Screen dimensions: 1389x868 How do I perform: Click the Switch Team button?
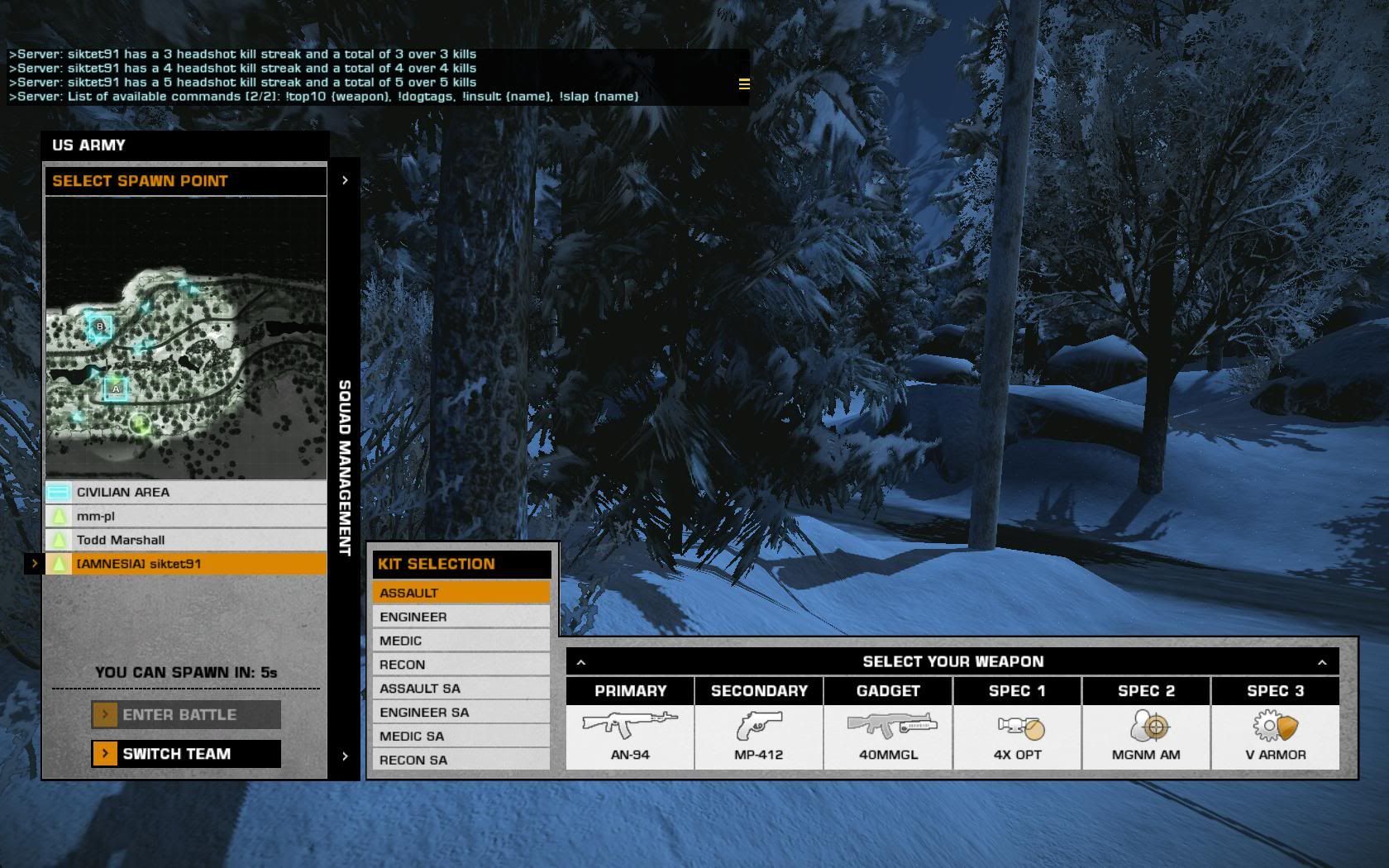(186, 754)
